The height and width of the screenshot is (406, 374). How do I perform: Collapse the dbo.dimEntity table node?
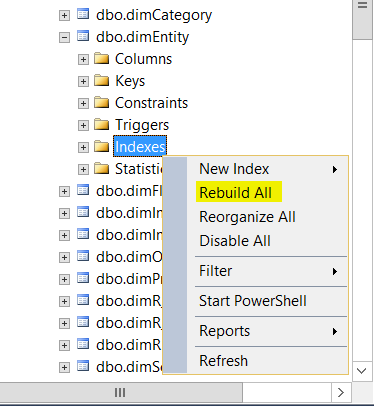(x=64, y=37)
